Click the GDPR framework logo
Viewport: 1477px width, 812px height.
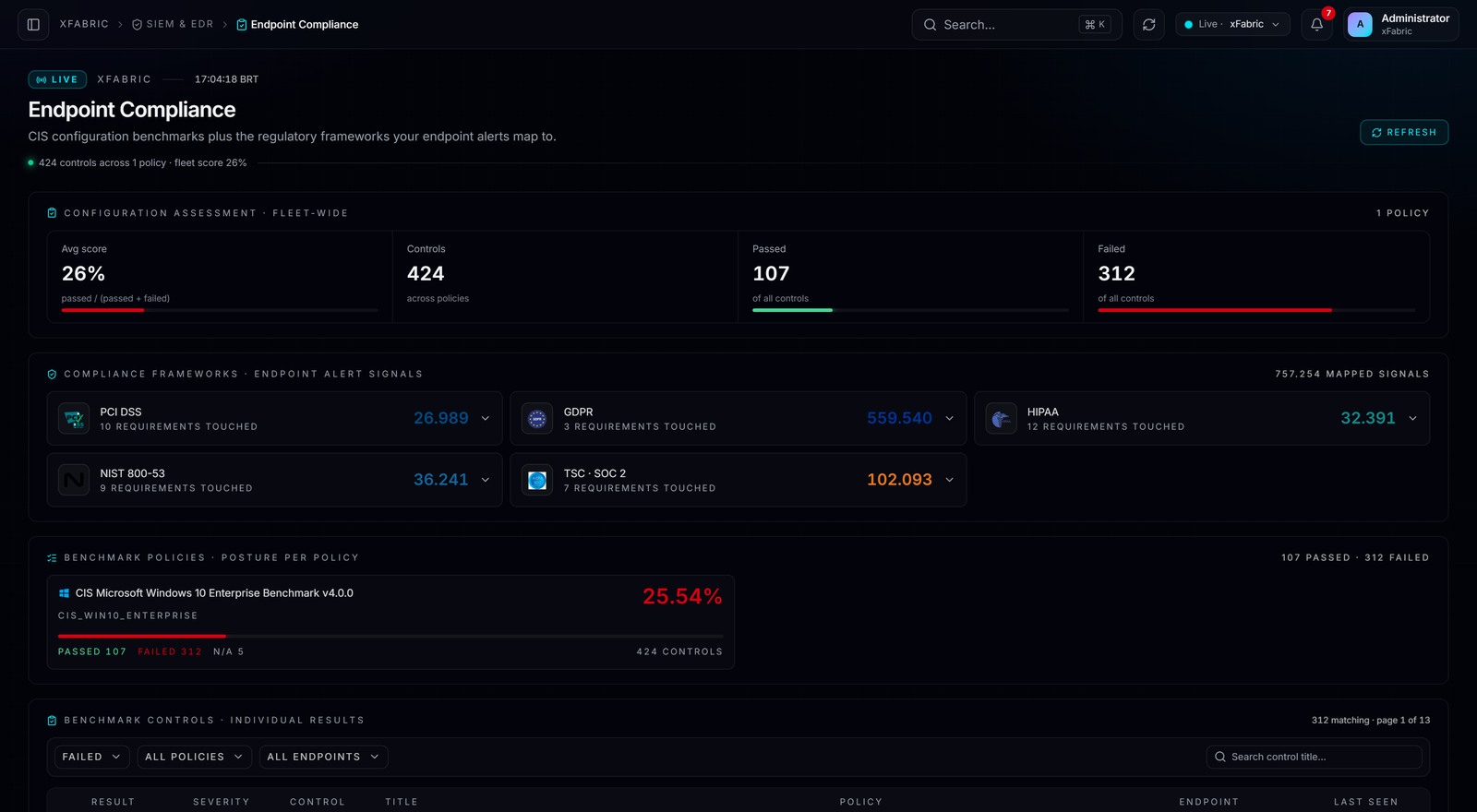(537, 419)
